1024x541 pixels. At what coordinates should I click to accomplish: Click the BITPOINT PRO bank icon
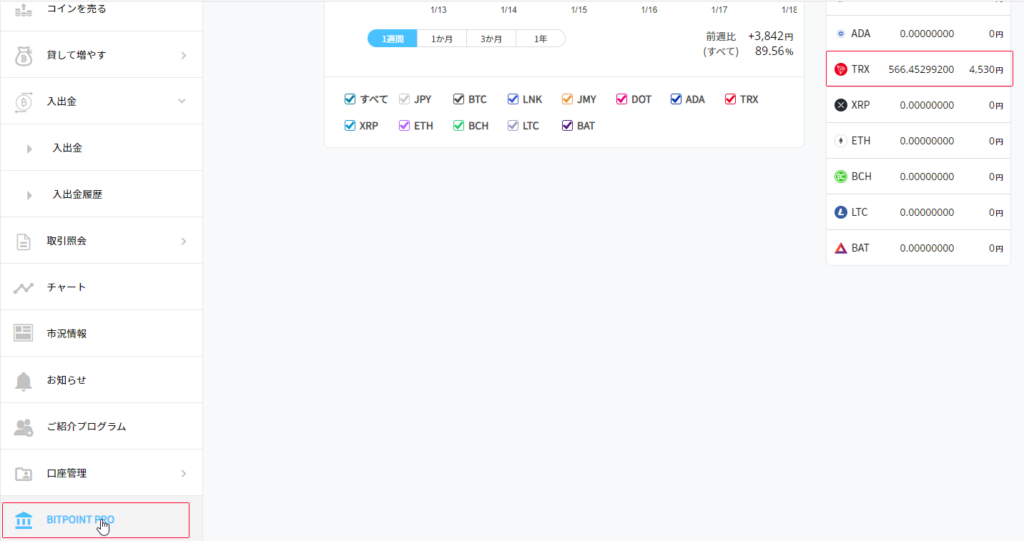(x=24, y=520)
